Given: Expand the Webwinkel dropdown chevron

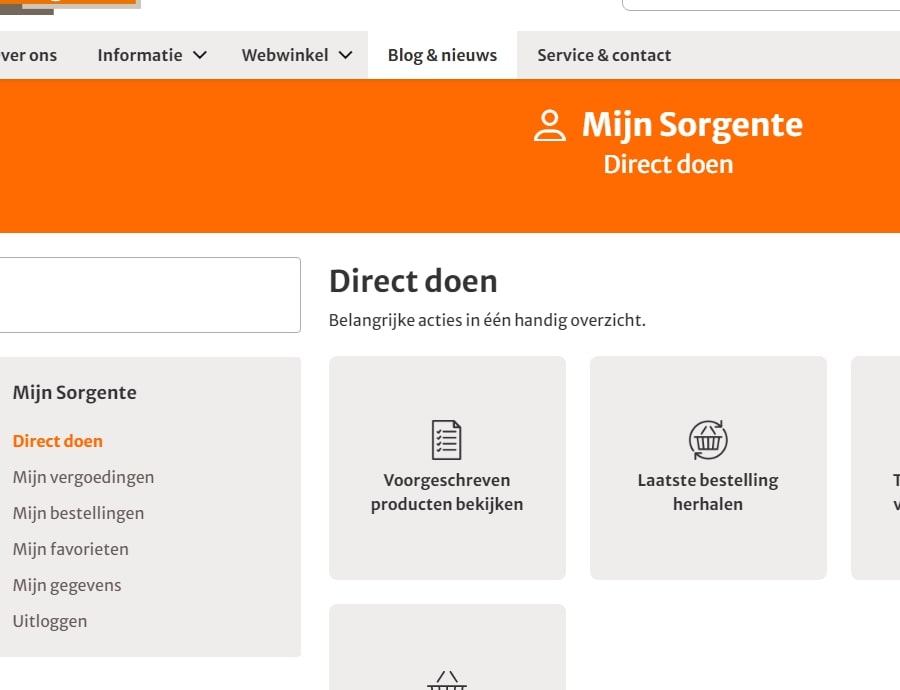Looking at the screenshot, I should click(x=346, y=55).
